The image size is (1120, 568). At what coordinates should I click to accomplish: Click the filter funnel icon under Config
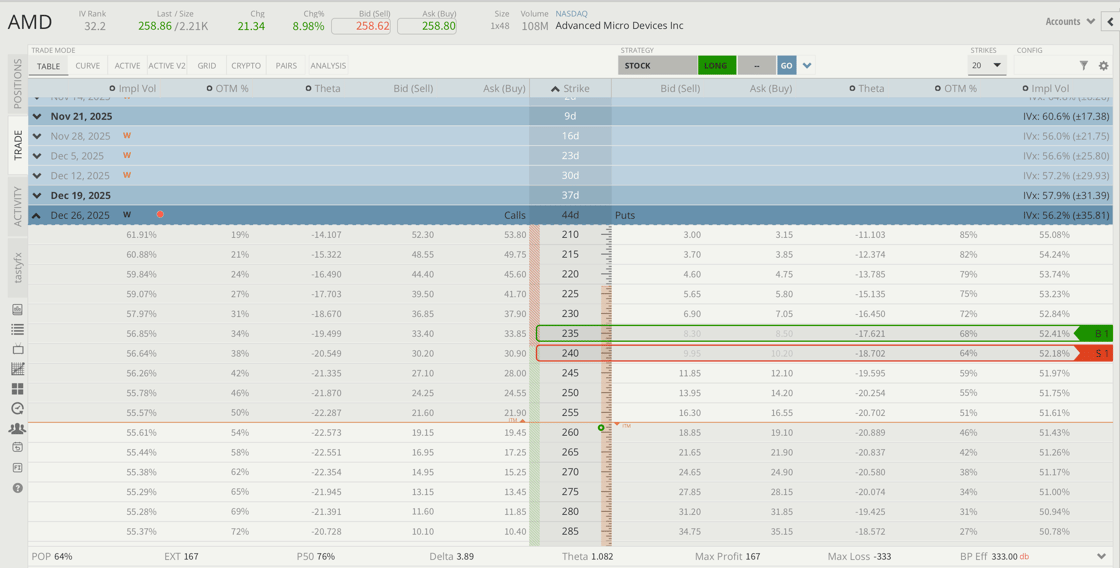[1084, 66]
